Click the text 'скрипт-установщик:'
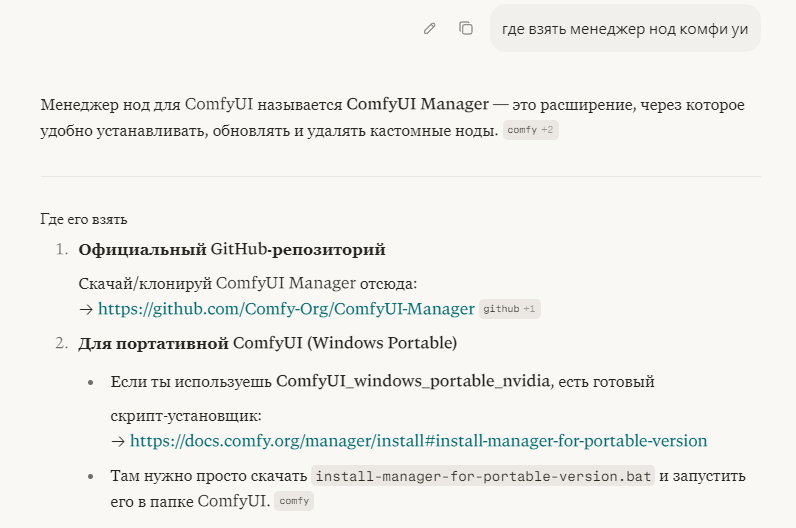Viewport: 796px width, 528px height. point(186,416)
